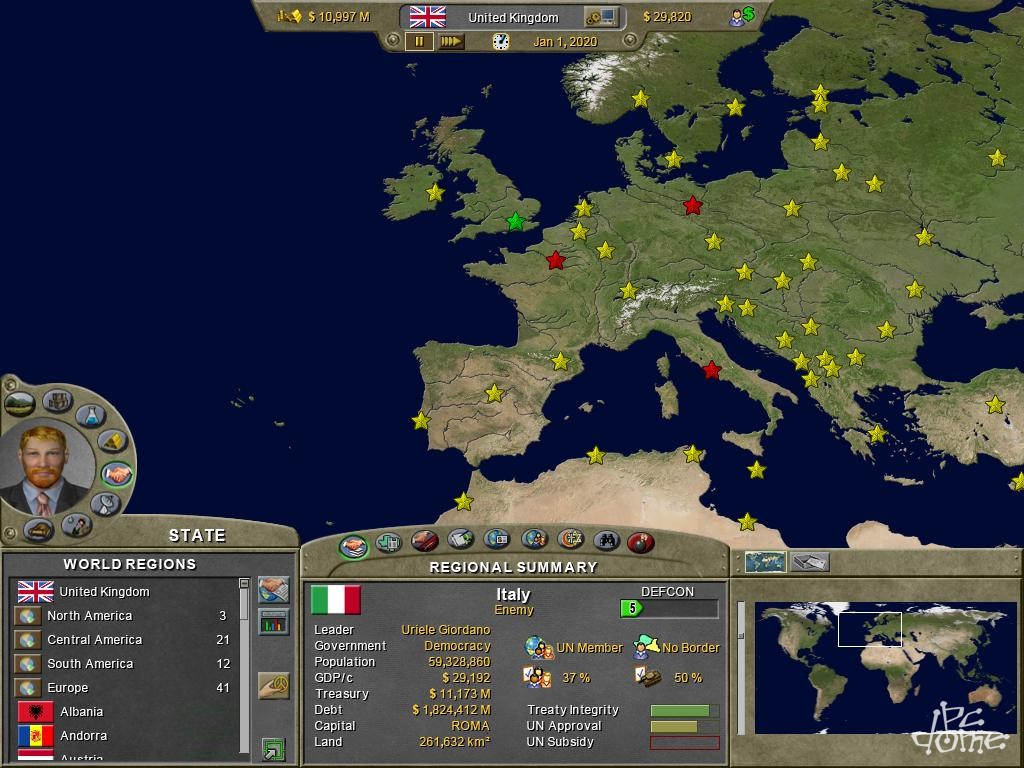Open the Research department flask icon

pos(91,415)
